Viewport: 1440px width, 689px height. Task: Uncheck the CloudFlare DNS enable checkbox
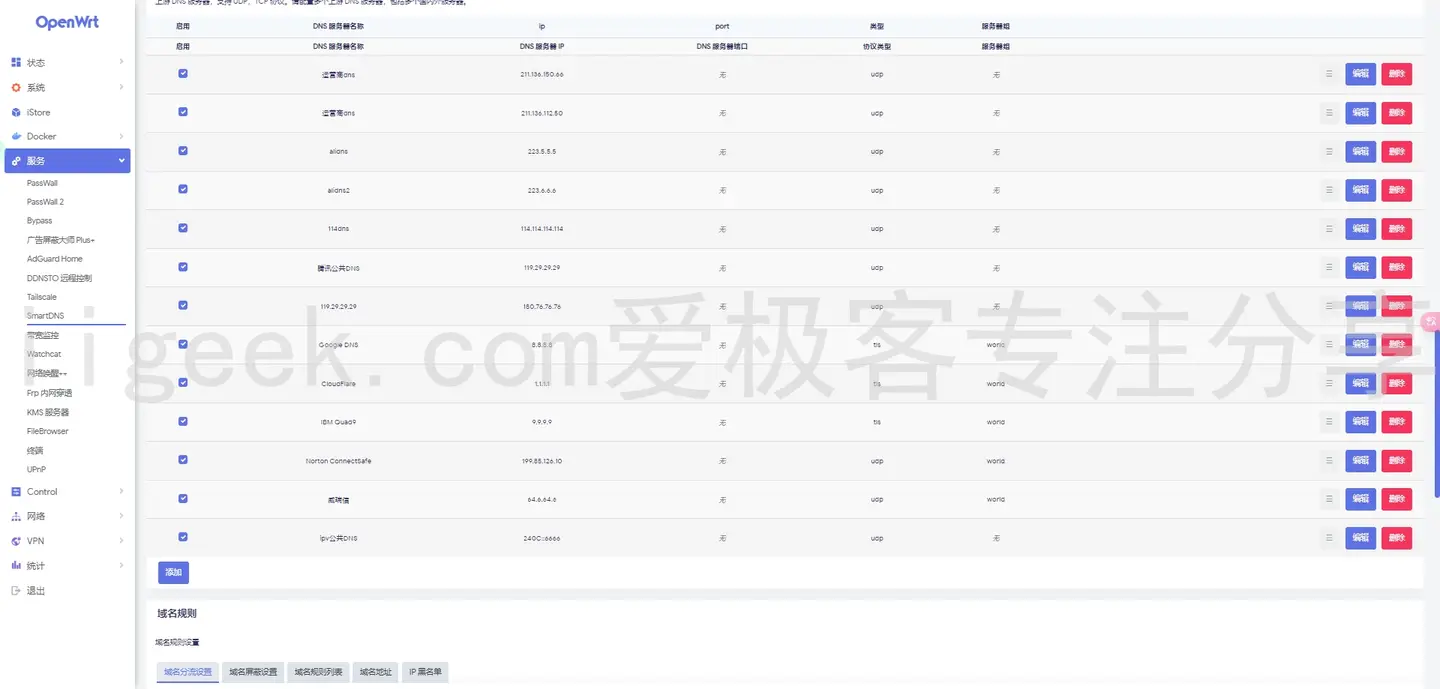(183, 382)
